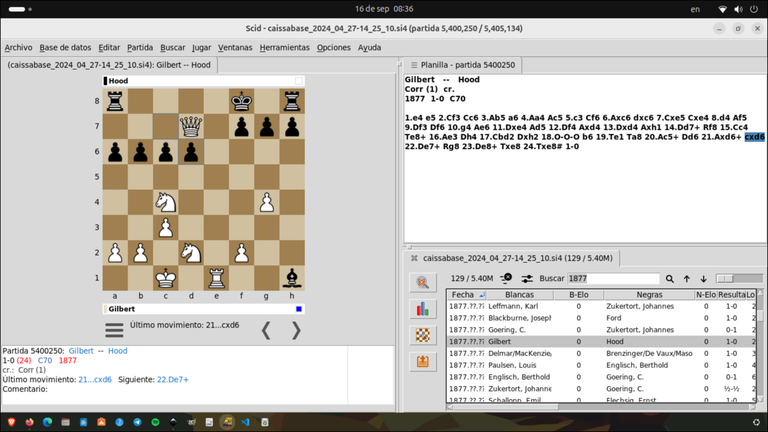Go back one move with left arrow
This screenshot has width=768, height=432.
tap(266, 331)
